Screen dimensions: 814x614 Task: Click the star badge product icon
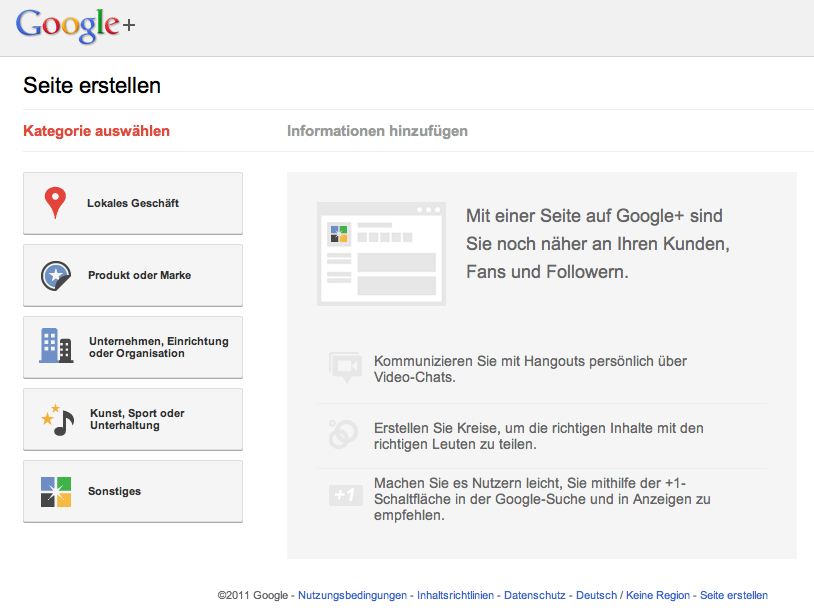56,276
